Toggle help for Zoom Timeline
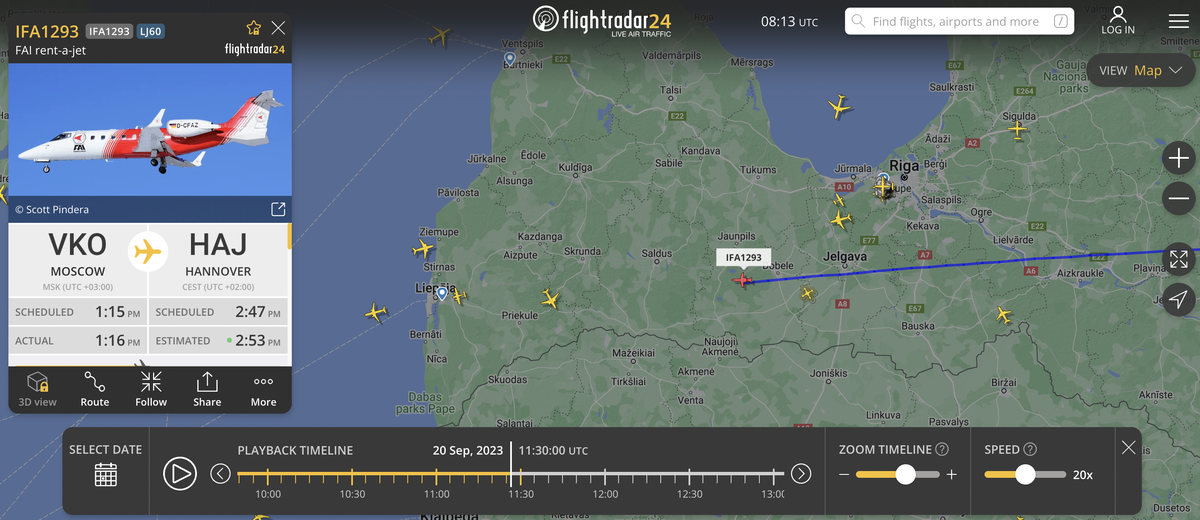Screen dimensions: 1200x520 (x=942, y=450)
